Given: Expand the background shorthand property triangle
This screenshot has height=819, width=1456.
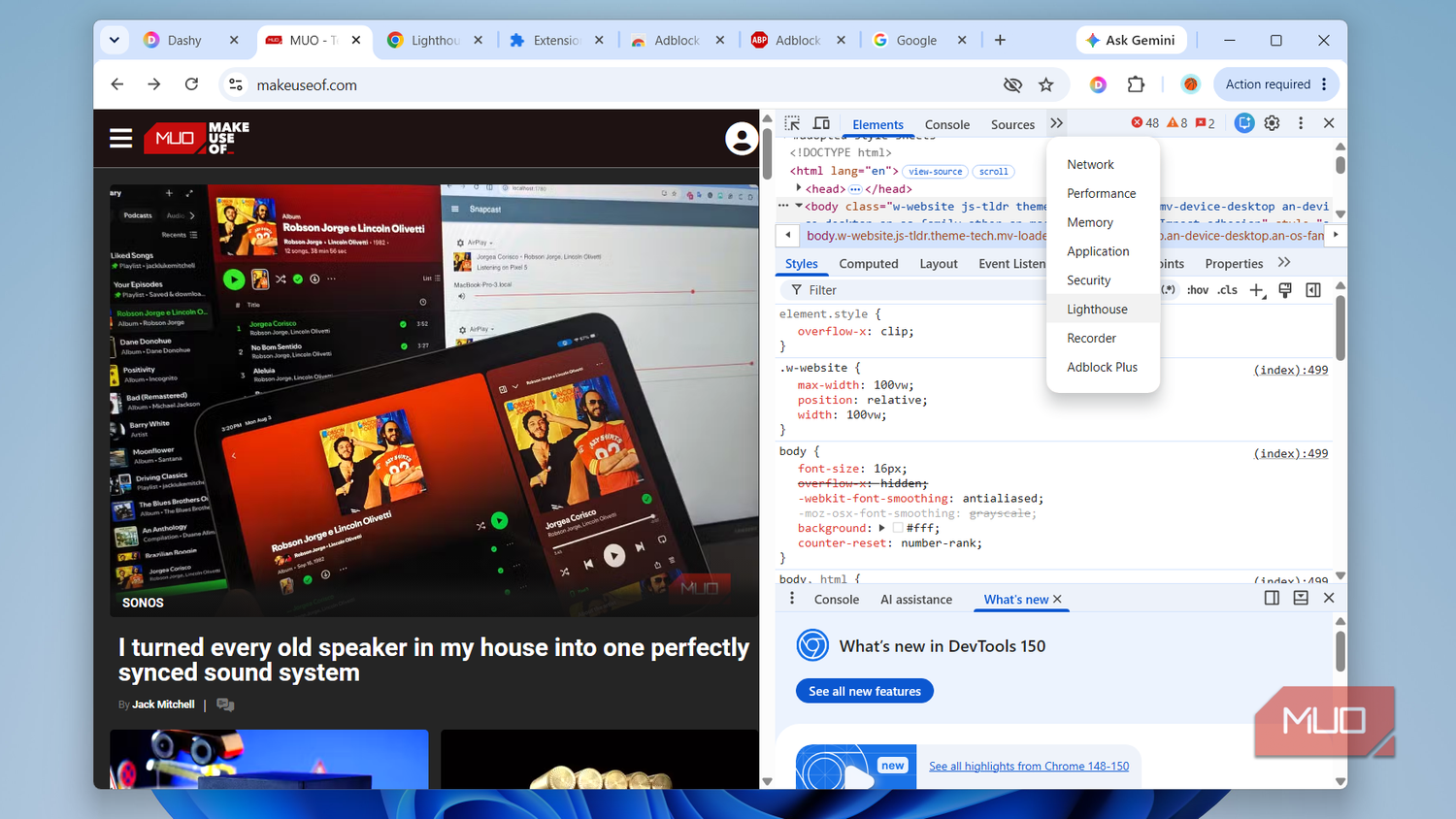Looking at the screenshot, I should point(881,528).
